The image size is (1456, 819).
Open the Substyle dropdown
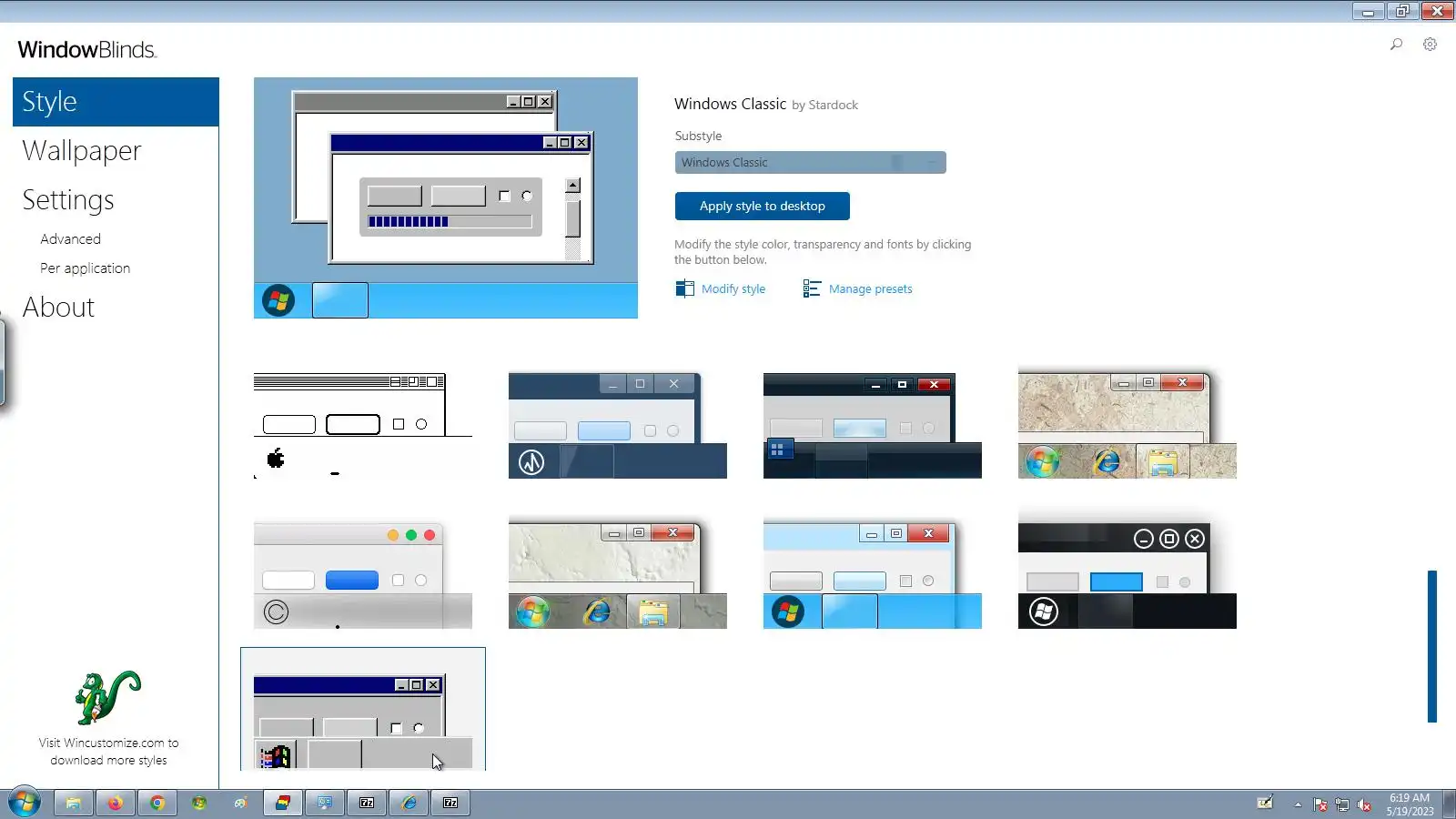pyautogui.click(x=810, y=162)
